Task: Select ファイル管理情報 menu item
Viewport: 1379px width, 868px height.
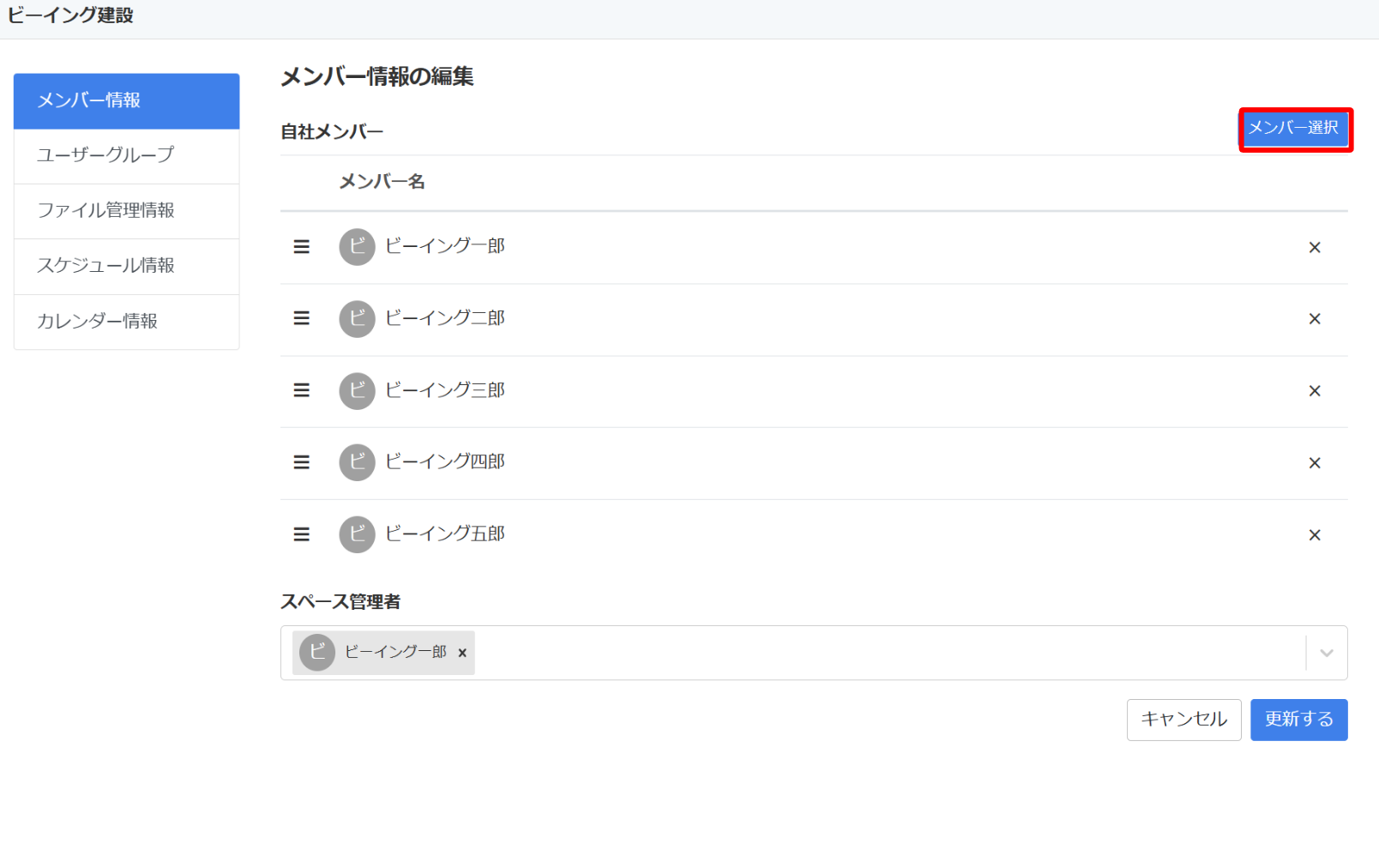Action: pos(127,211)
